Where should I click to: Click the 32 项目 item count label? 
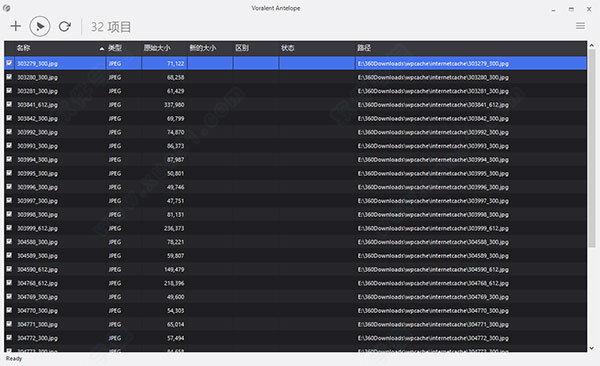point(111,27)
